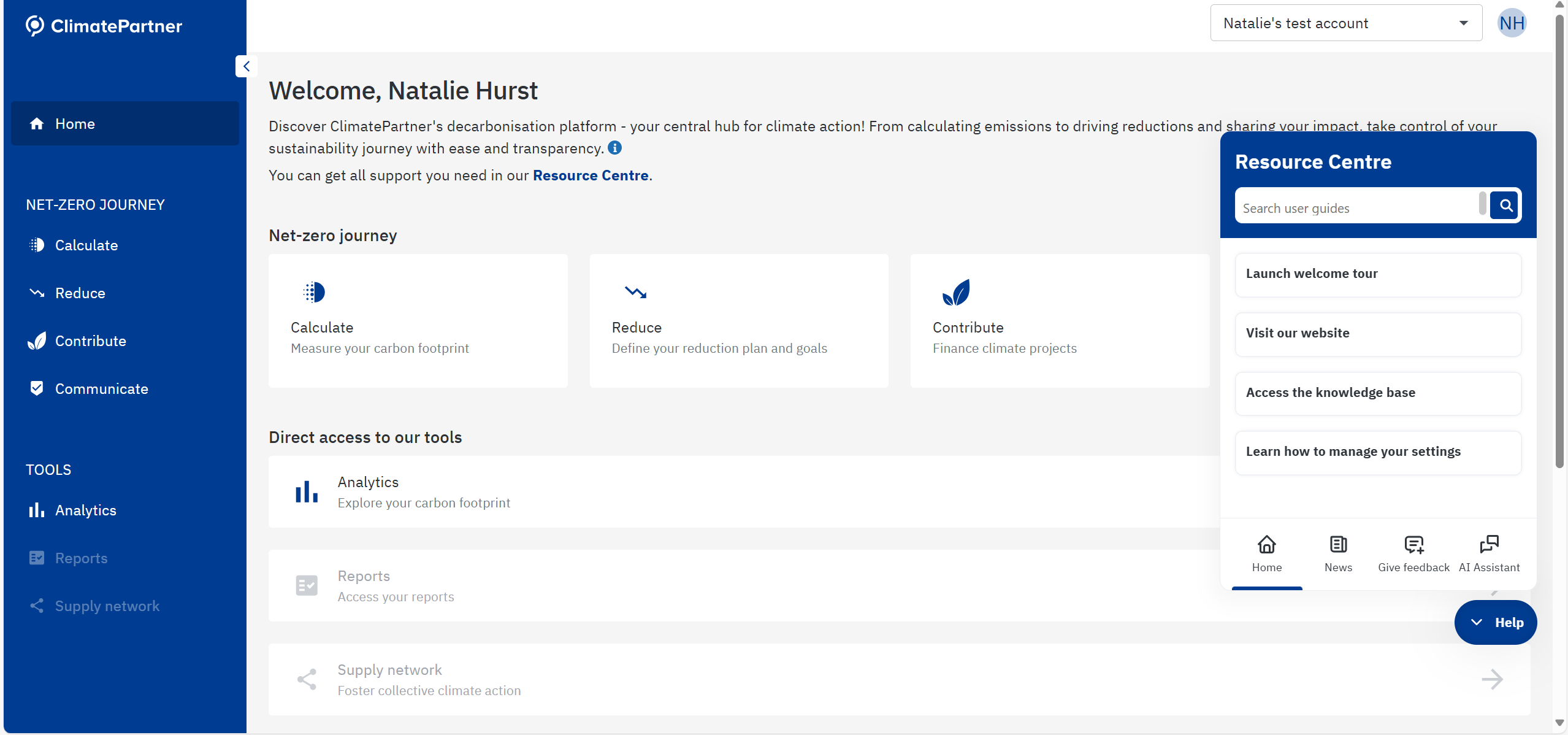
Task: Open the Resource Centre link in welcome text
Action: (x=590, y=175)
